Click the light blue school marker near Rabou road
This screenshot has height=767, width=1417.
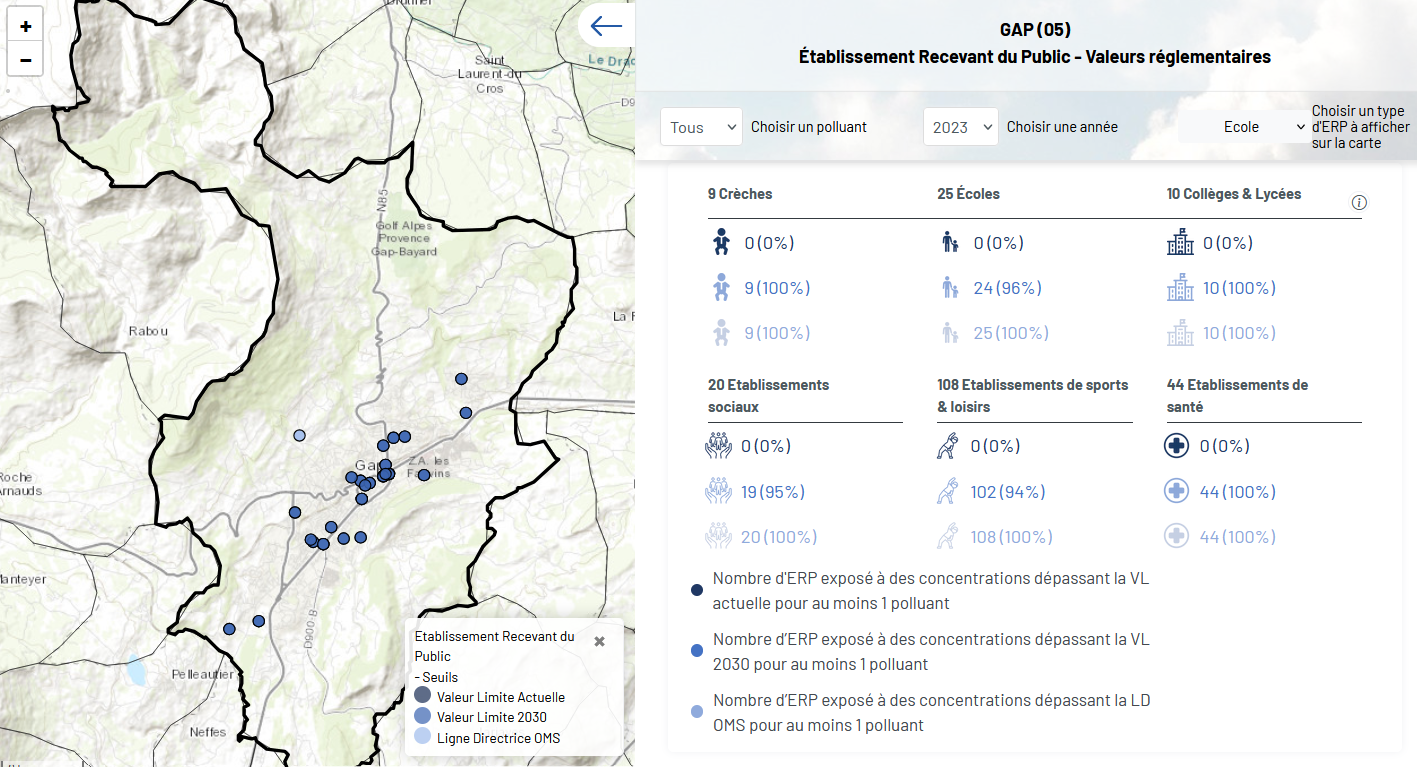(299, 435)
